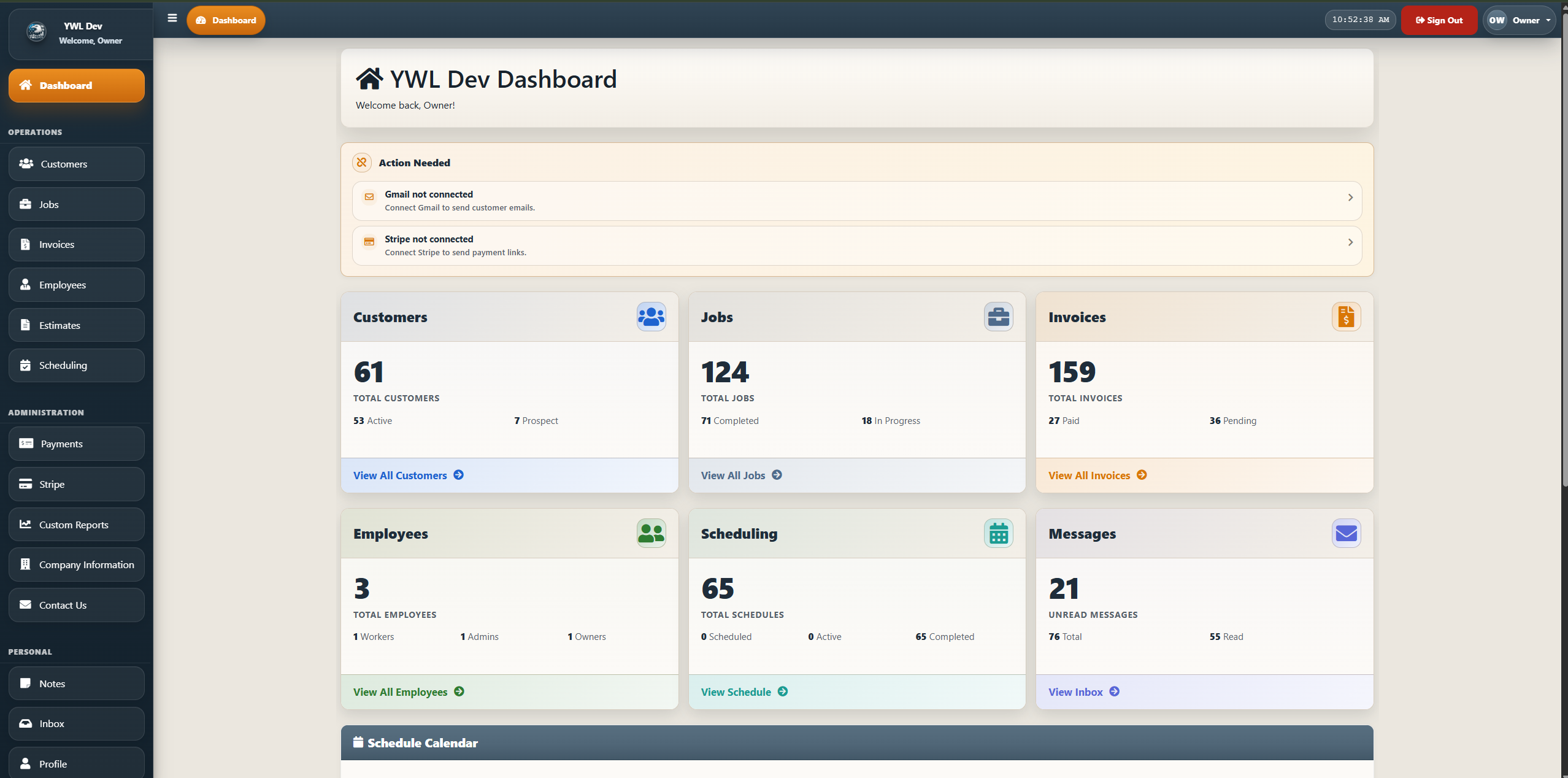The image size is (1568, 778).
Task: Click the calendar icon on Scheduling card
Action: click(998, 533)
